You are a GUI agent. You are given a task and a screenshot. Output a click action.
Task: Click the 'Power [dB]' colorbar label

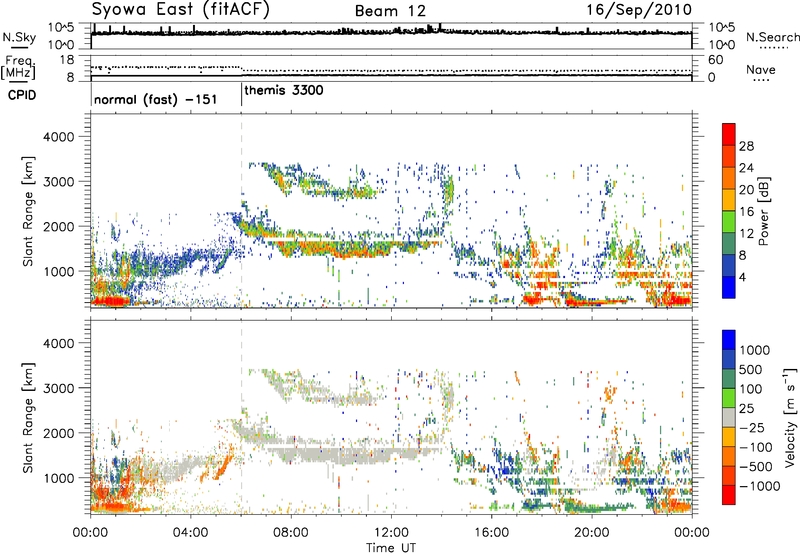[763, 211]
